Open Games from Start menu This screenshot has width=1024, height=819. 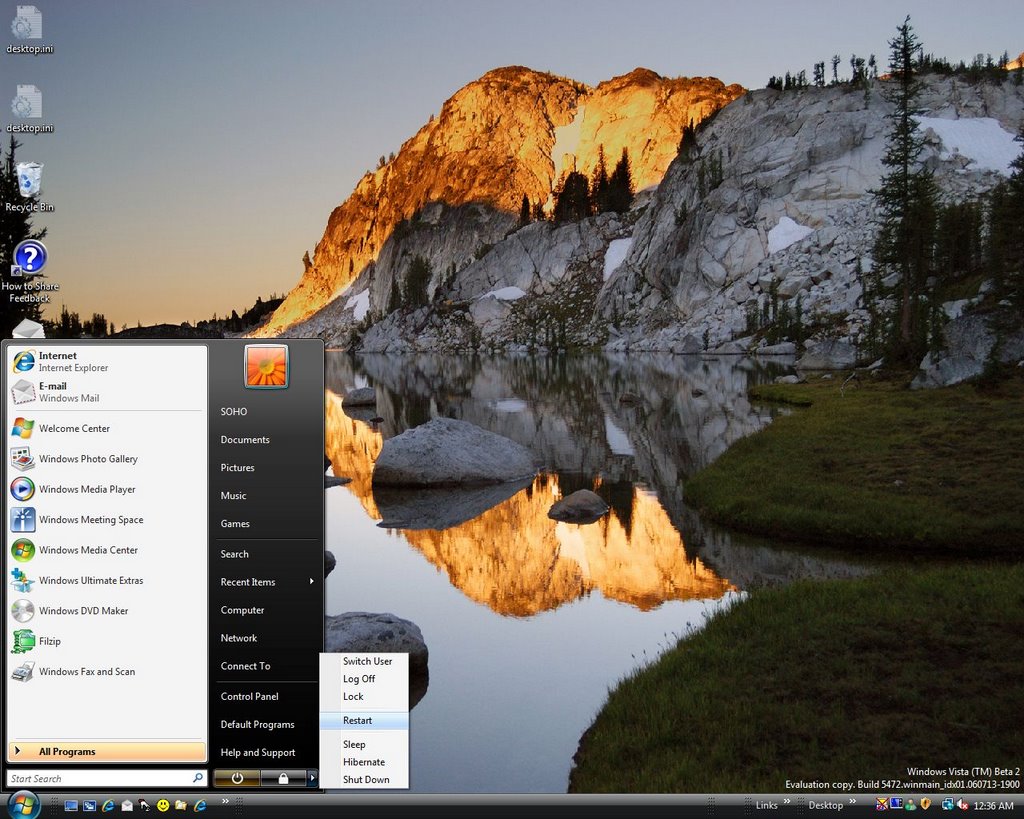coord(266,524)
